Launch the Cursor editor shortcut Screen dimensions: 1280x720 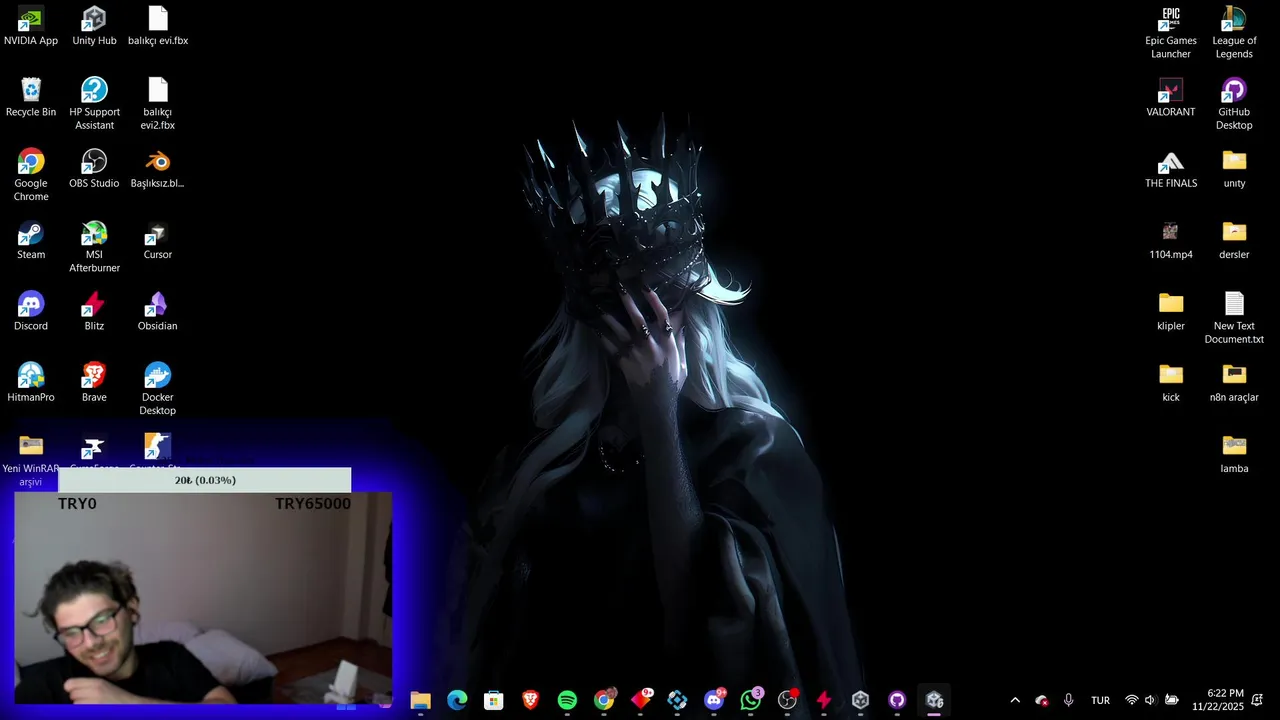point(158,240)
